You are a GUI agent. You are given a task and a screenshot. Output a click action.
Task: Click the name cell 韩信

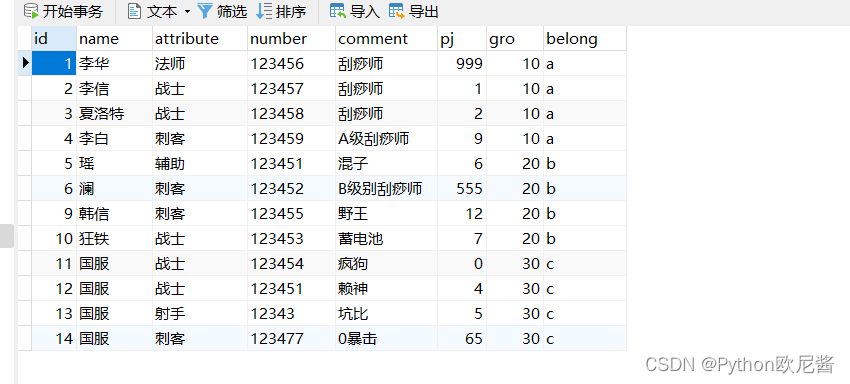[114, 213]
